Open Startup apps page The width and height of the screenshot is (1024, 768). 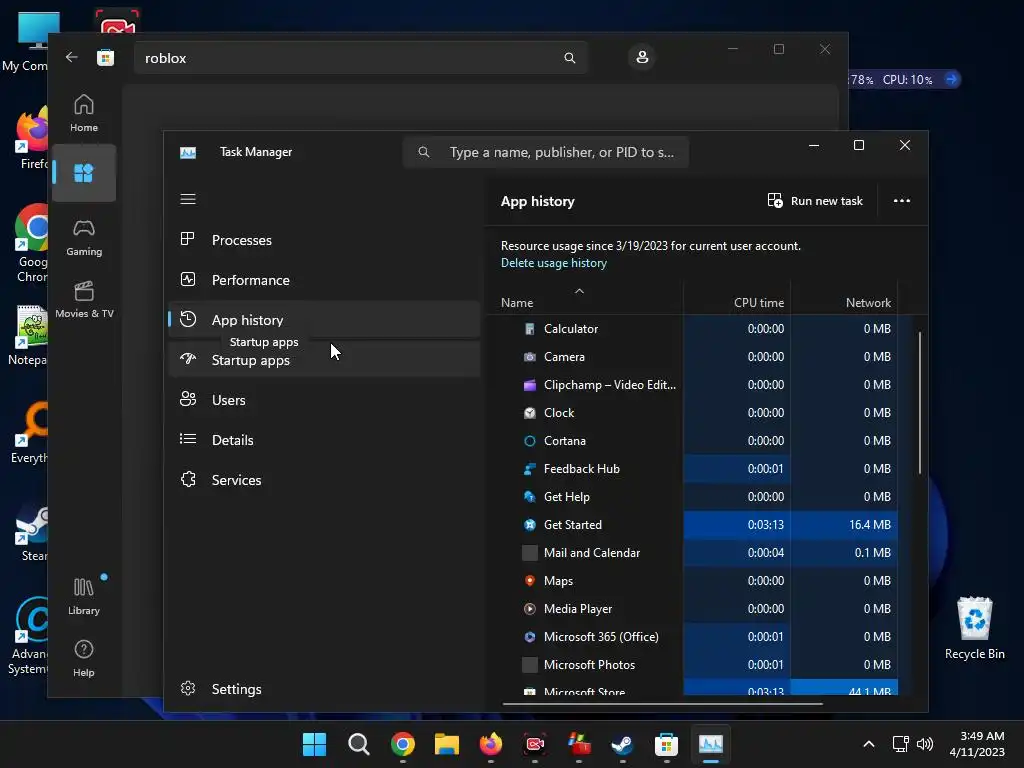click(324, 360)
